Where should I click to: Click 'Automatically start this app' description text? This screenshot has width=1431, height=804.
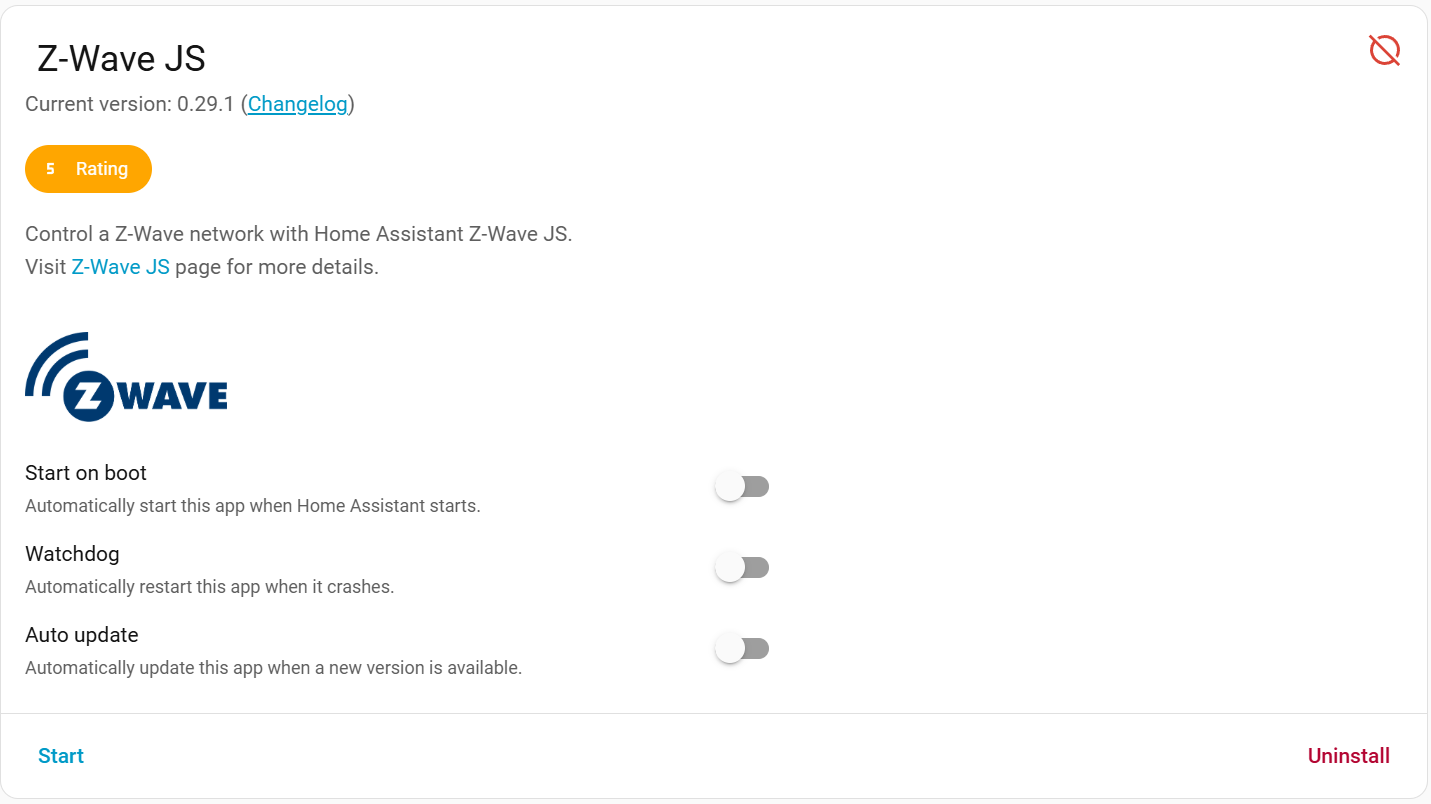pyautogui.click(x=253, y=506)
